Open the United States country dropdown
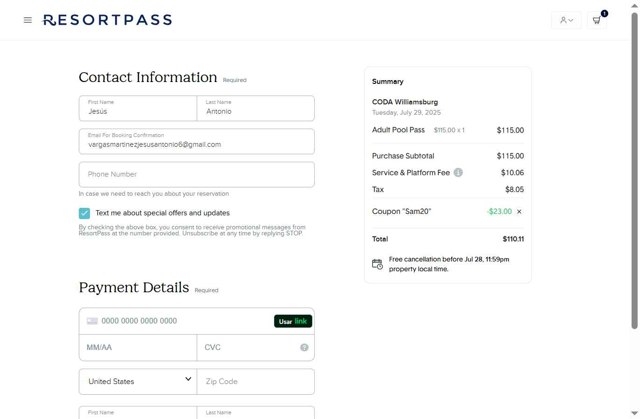Screen dimensions: 640x419 [138, 381]
